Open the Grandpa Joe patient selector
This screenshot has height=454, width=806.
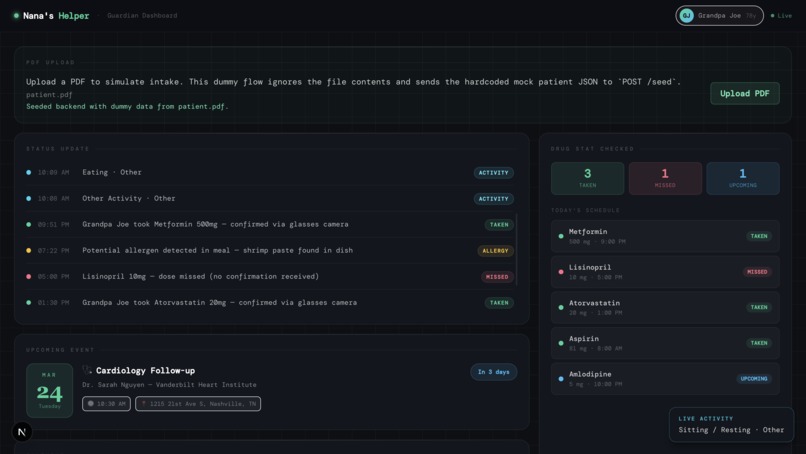(719, 15)
